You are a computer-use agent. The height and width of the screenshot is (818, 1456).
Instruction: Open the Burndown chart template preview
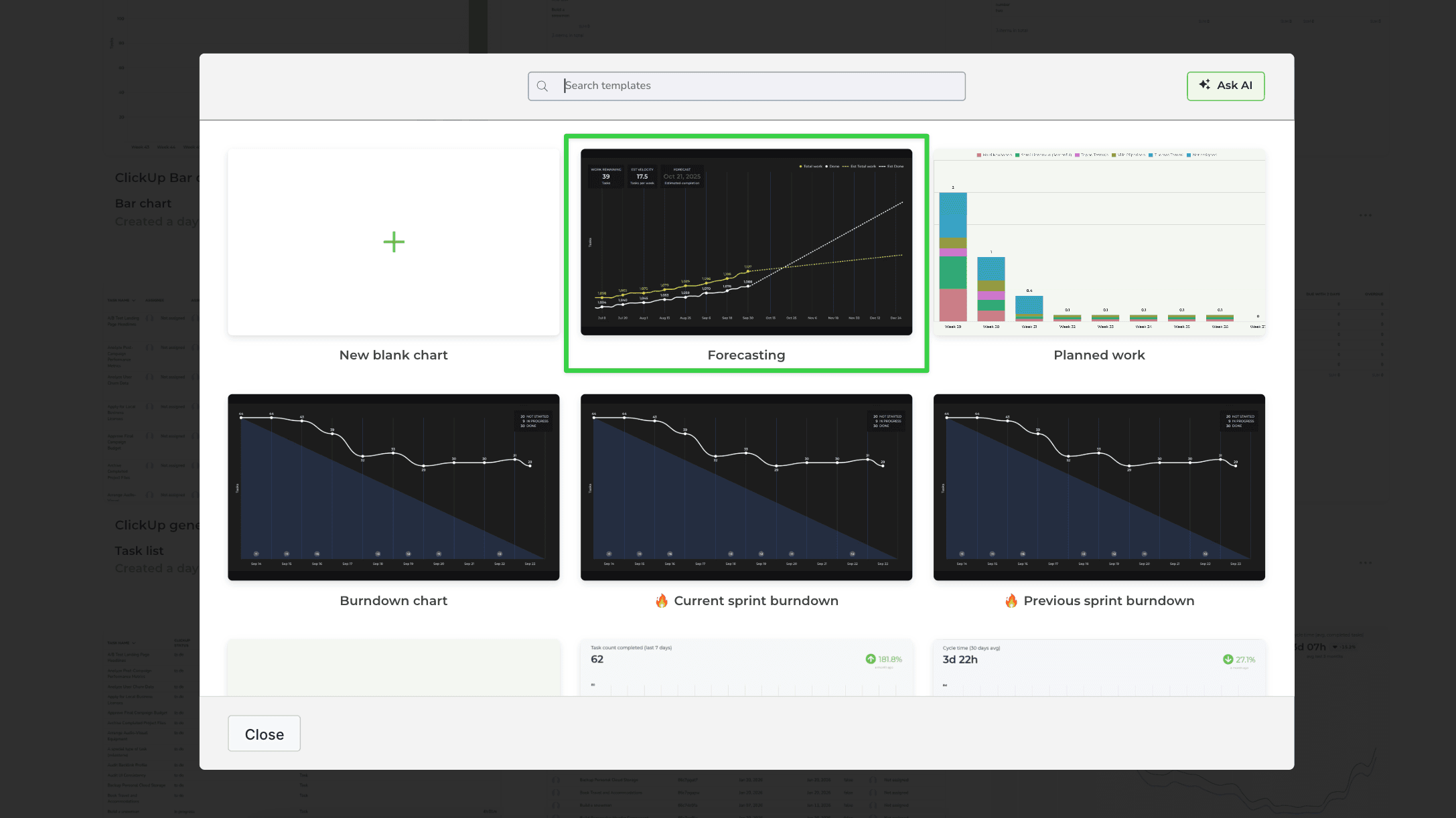pos(393,487)
